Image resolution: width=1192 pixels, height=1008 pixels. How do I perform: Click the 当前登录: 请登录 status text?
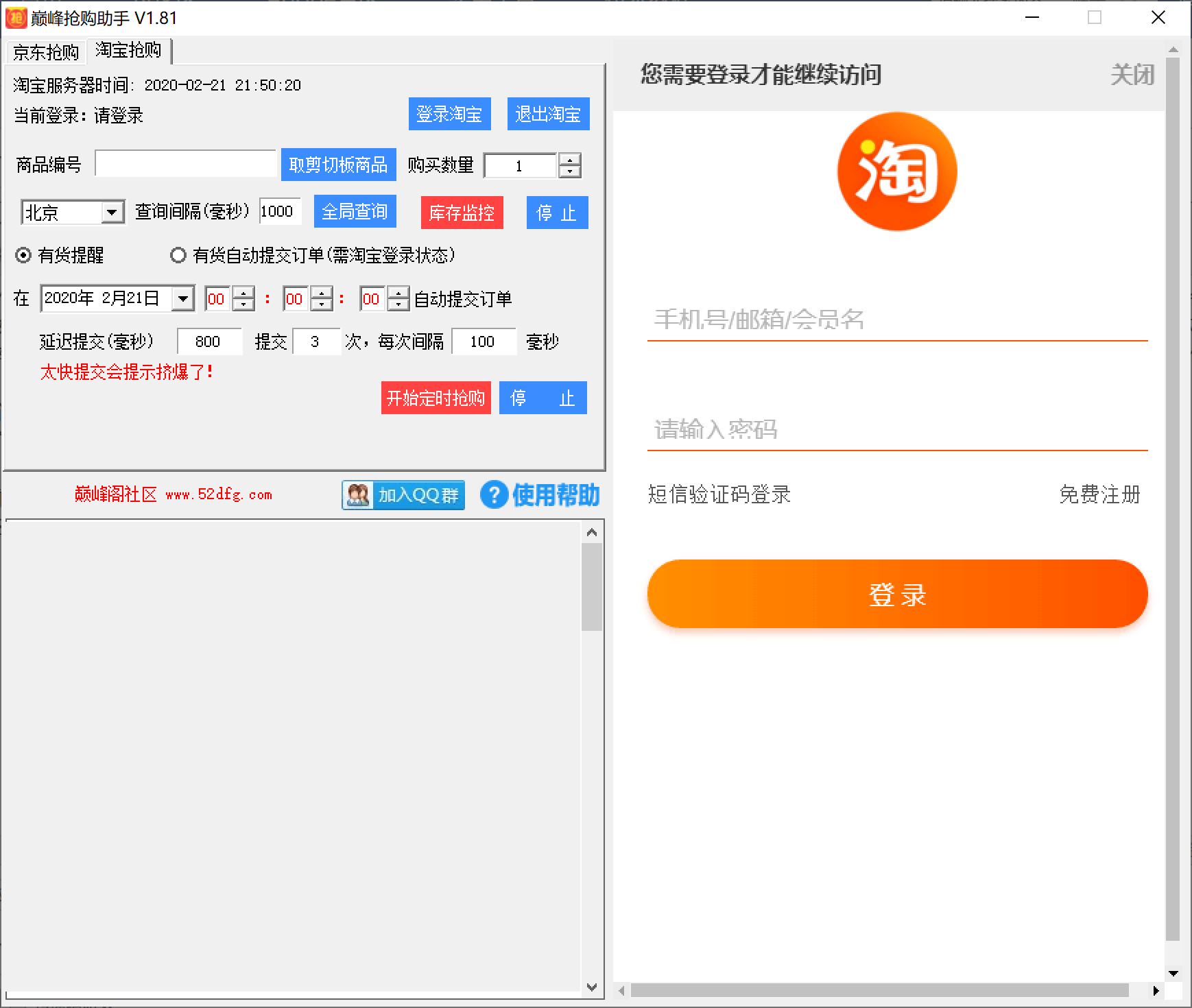coord(78,115)
